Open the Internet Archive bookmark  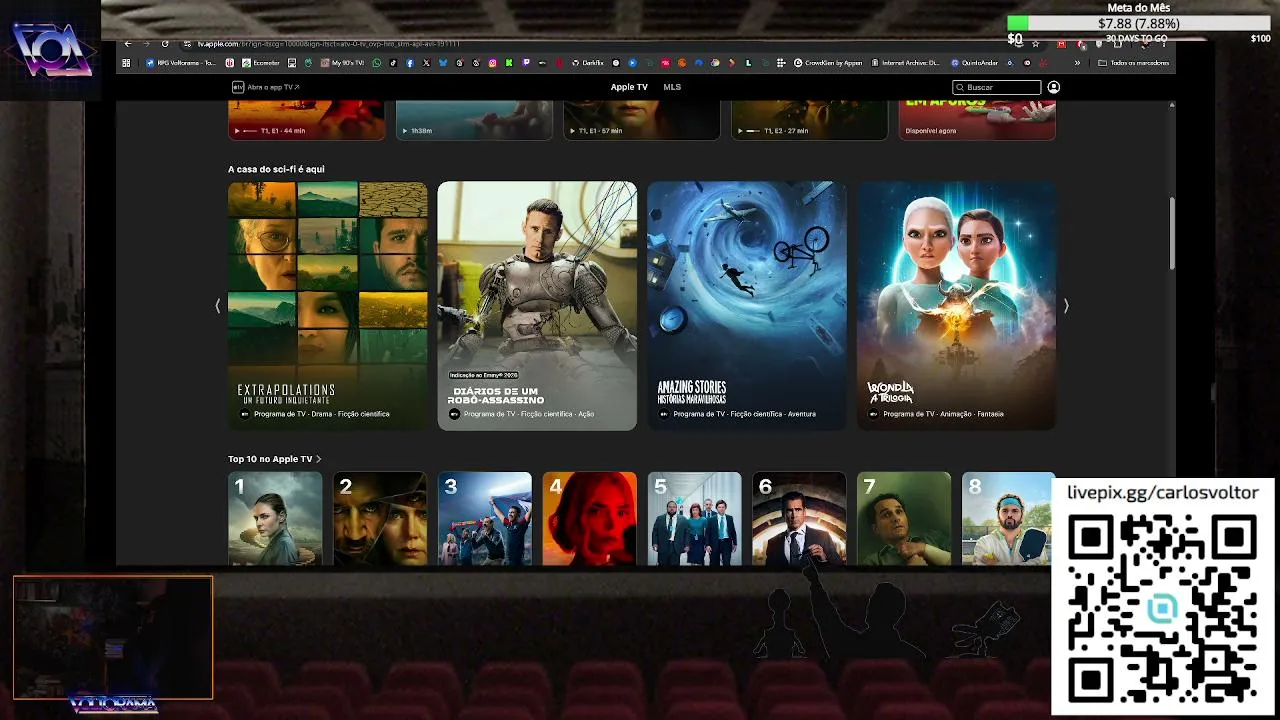tap(905, 63)
